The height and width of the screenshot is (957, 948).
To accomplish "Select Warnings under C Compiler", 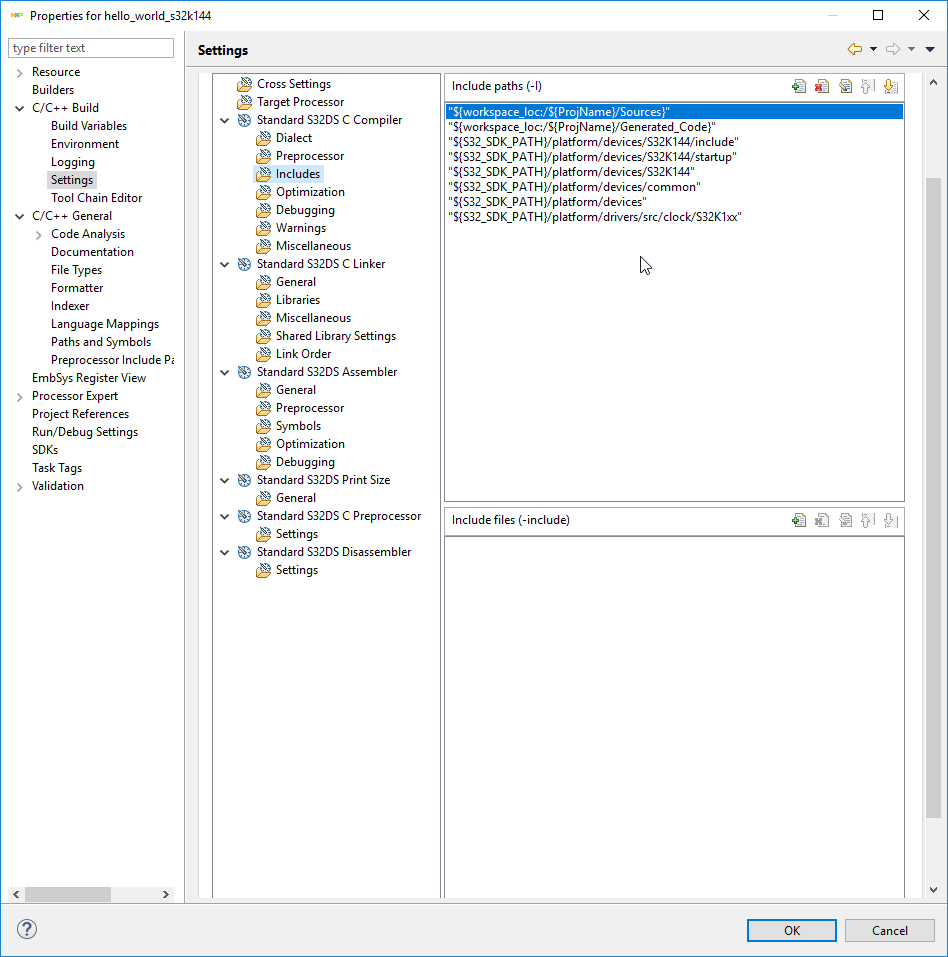I will tap(301, 228).
